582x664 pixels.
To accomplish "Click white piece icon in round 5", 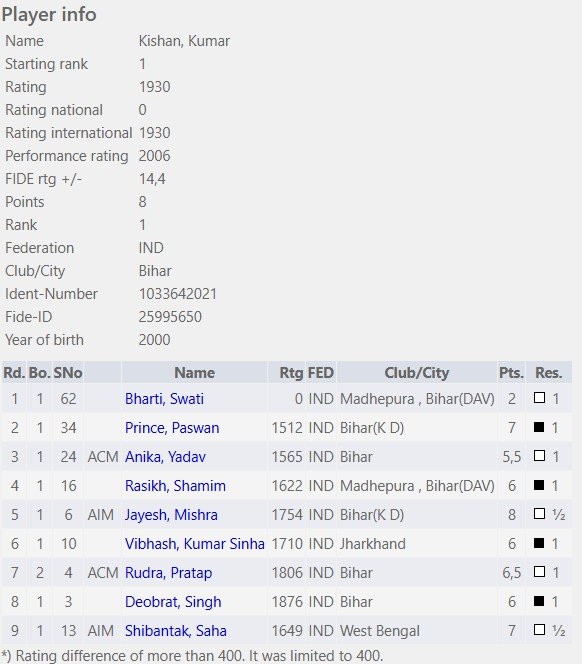I will pyautogui.click(x=539, y=514).
